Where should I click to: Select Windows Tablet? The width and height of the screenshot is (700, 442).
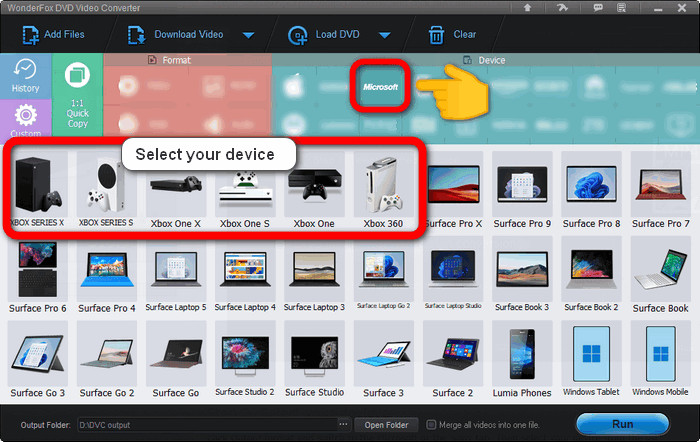[592, 360]
